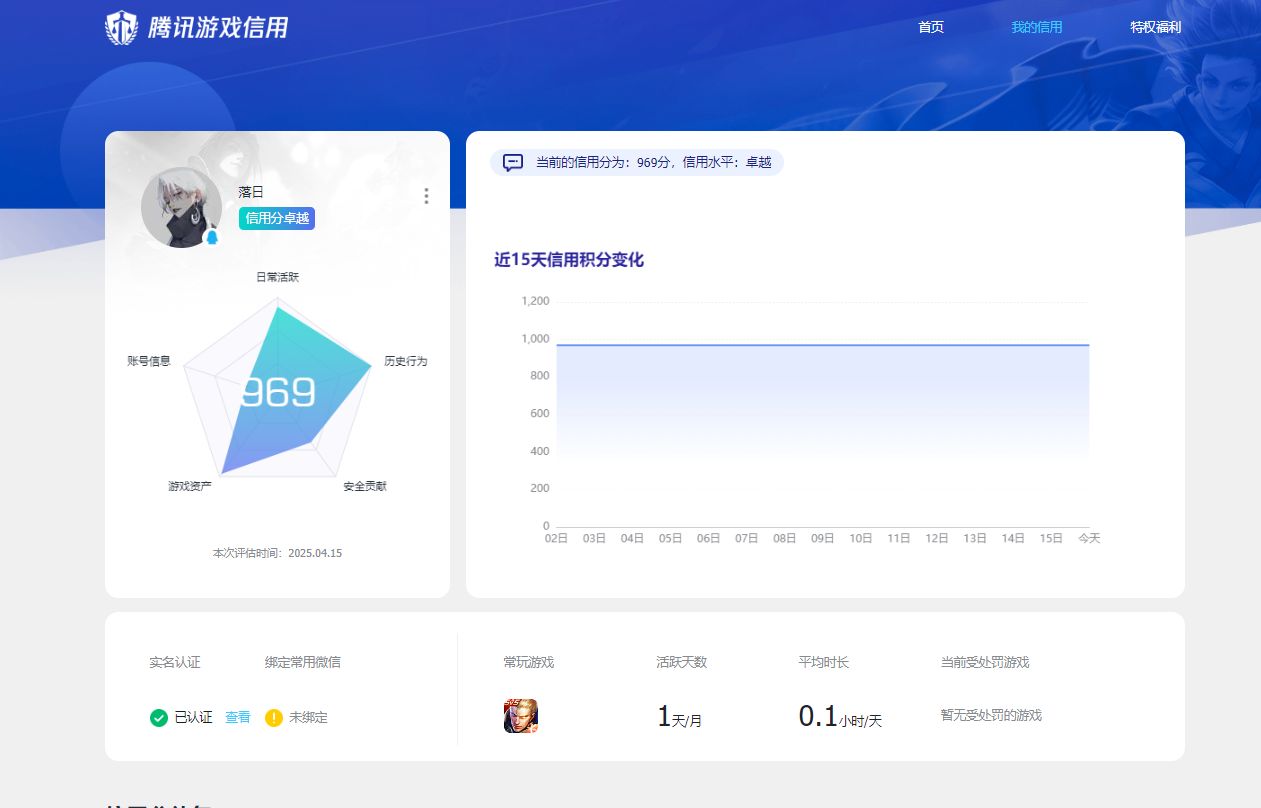Click the 游戏资产 radar axis label
The width and height of the screenshot is (1261, 808).
coord(190,486)
